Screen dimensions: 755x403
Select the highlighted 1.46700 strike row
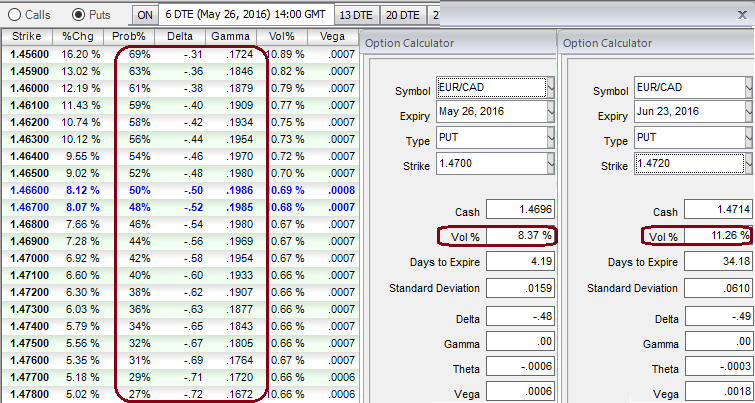point(180,207)
